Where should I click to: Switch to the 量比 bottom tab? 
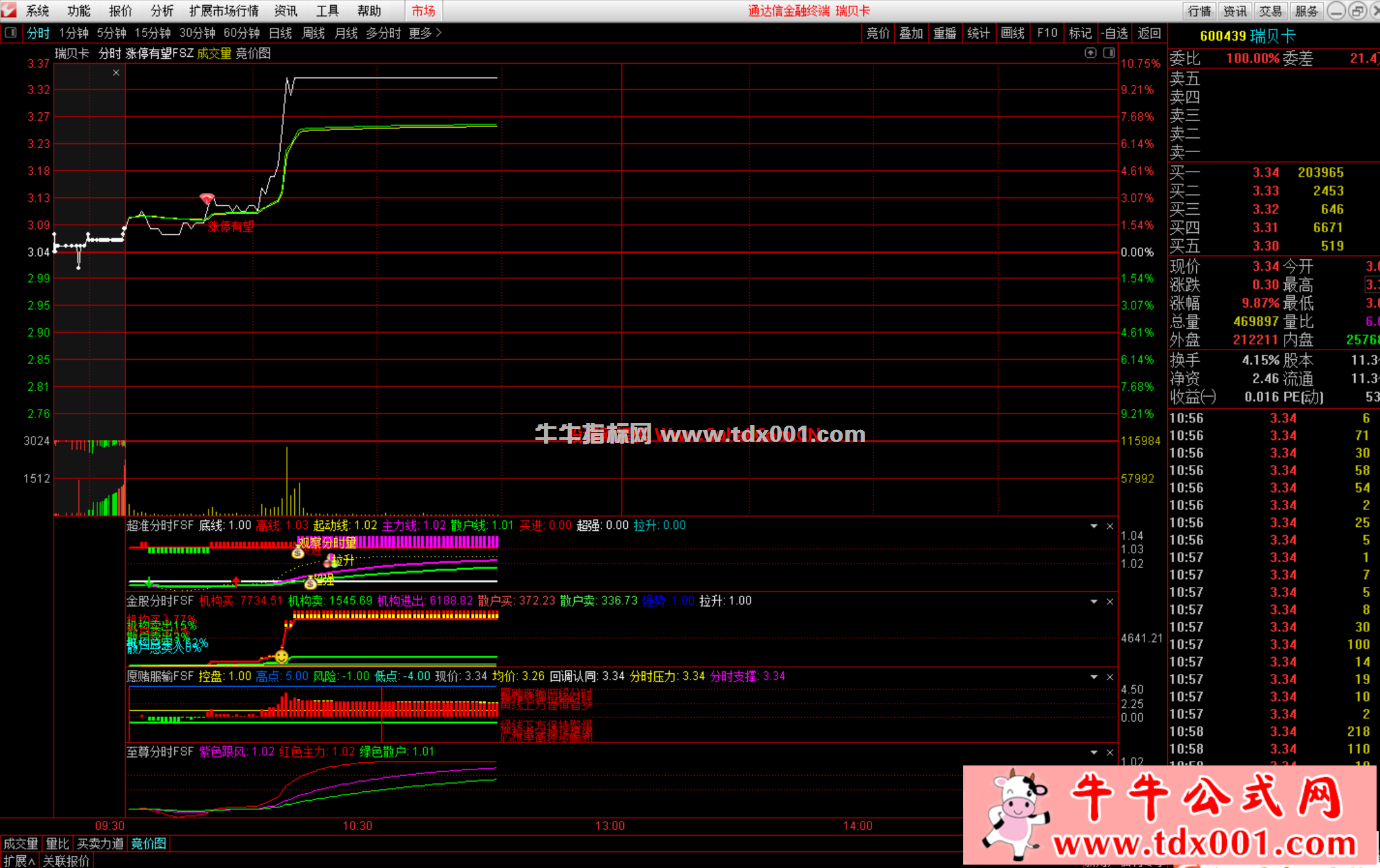pyautogui.click(x=57, y=843)
